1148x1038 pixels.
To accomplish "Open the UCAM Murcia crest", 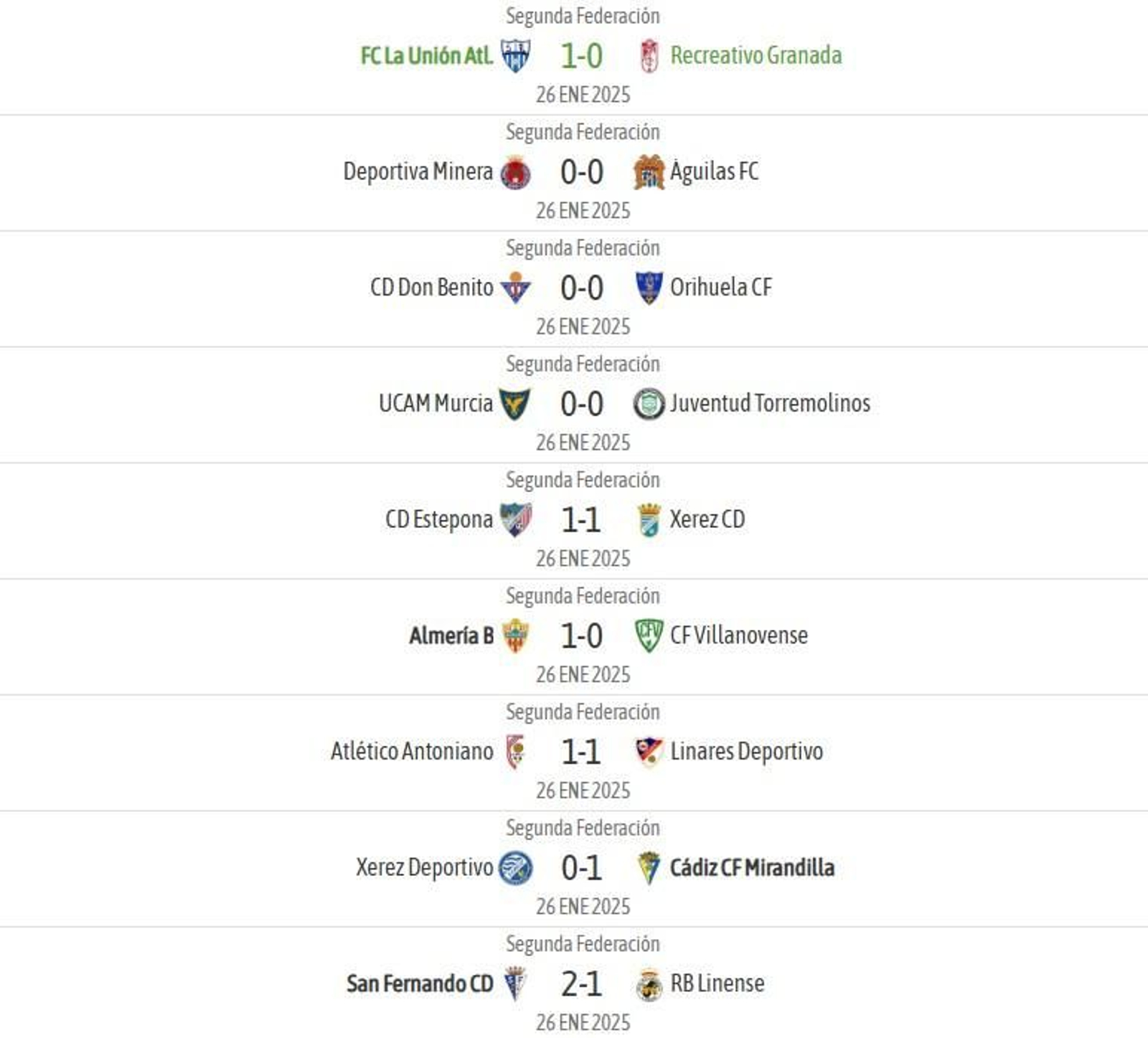I will [518, 403].
